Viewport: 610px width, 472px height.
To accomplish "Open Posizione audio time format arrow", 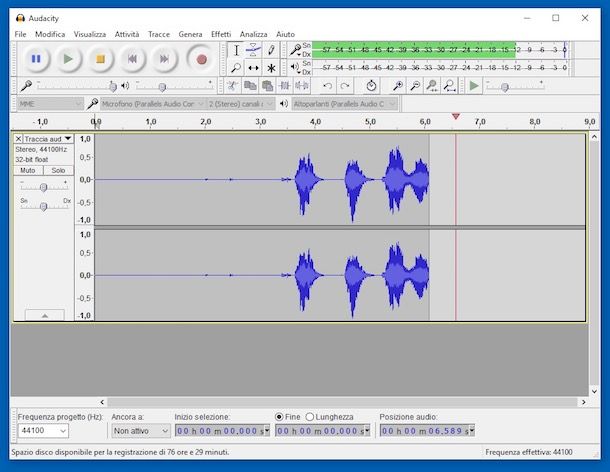I will click(x=472, y=430).
